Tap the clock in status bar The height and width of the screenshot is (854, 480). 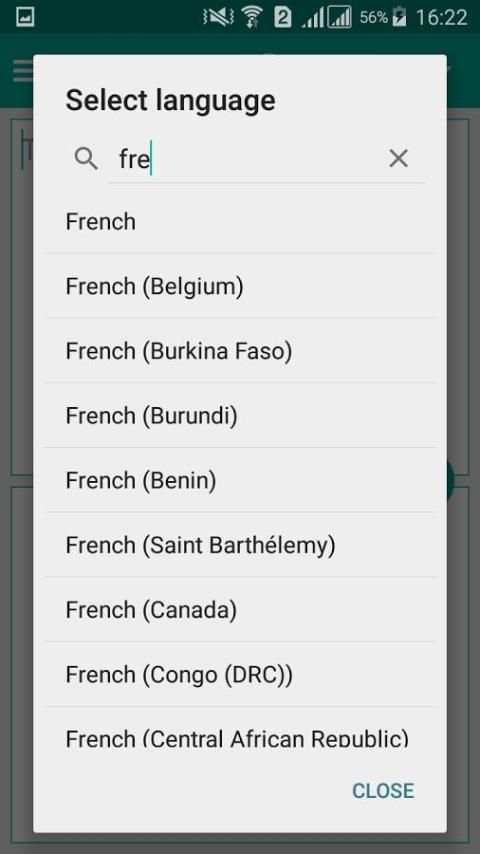[441, 17]
